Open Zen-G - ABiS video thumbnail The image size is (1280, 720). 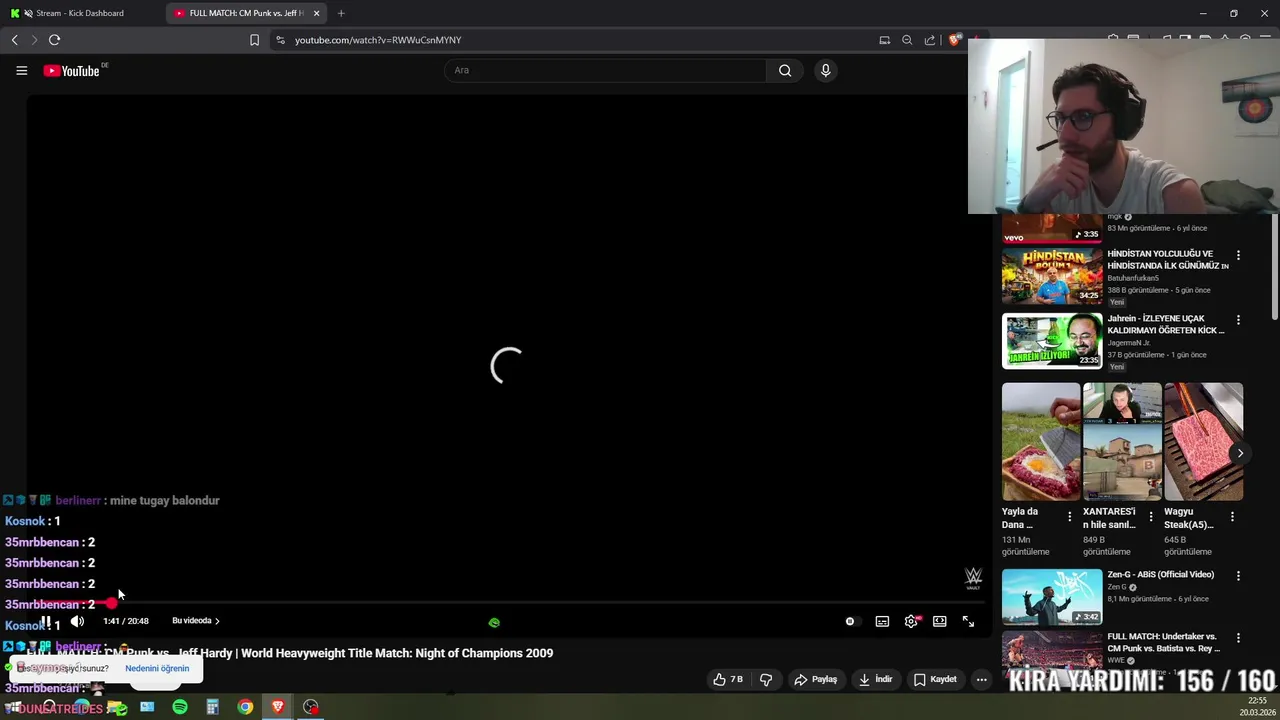coord(1052,596)
